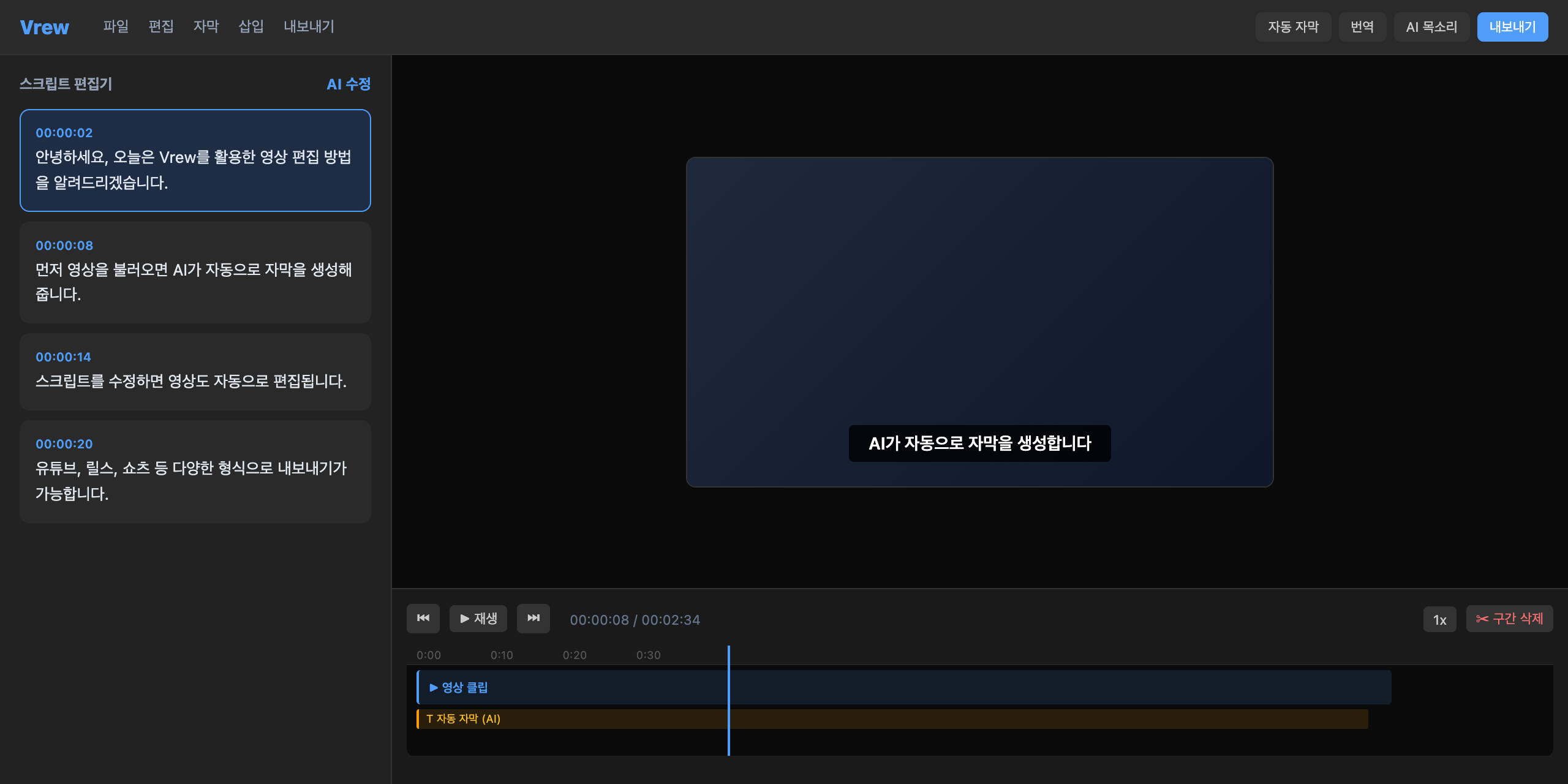The image size is (1568, 784).
Task: Click the 00:00:08 / 00:02:34 time display
Action: (635, 620)
